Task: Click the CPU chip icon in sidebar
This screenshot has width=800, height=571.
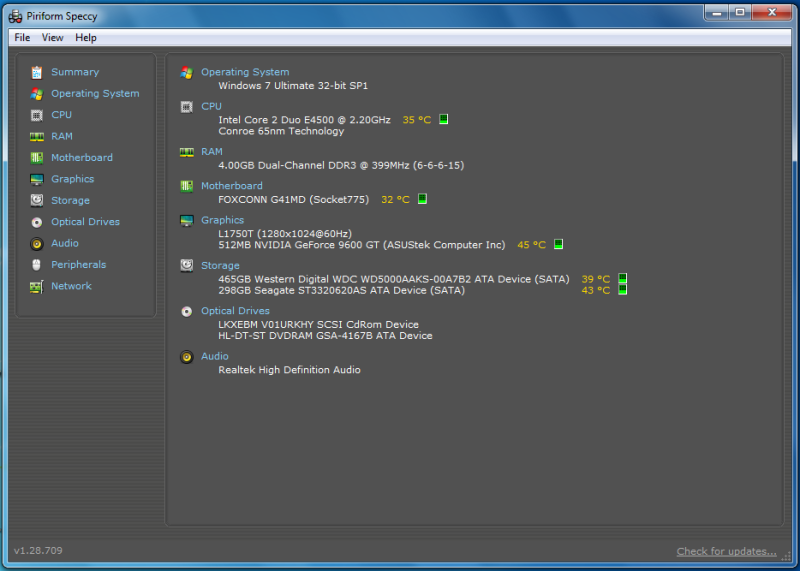Action: pyautogui.click(x=36, y=115)
